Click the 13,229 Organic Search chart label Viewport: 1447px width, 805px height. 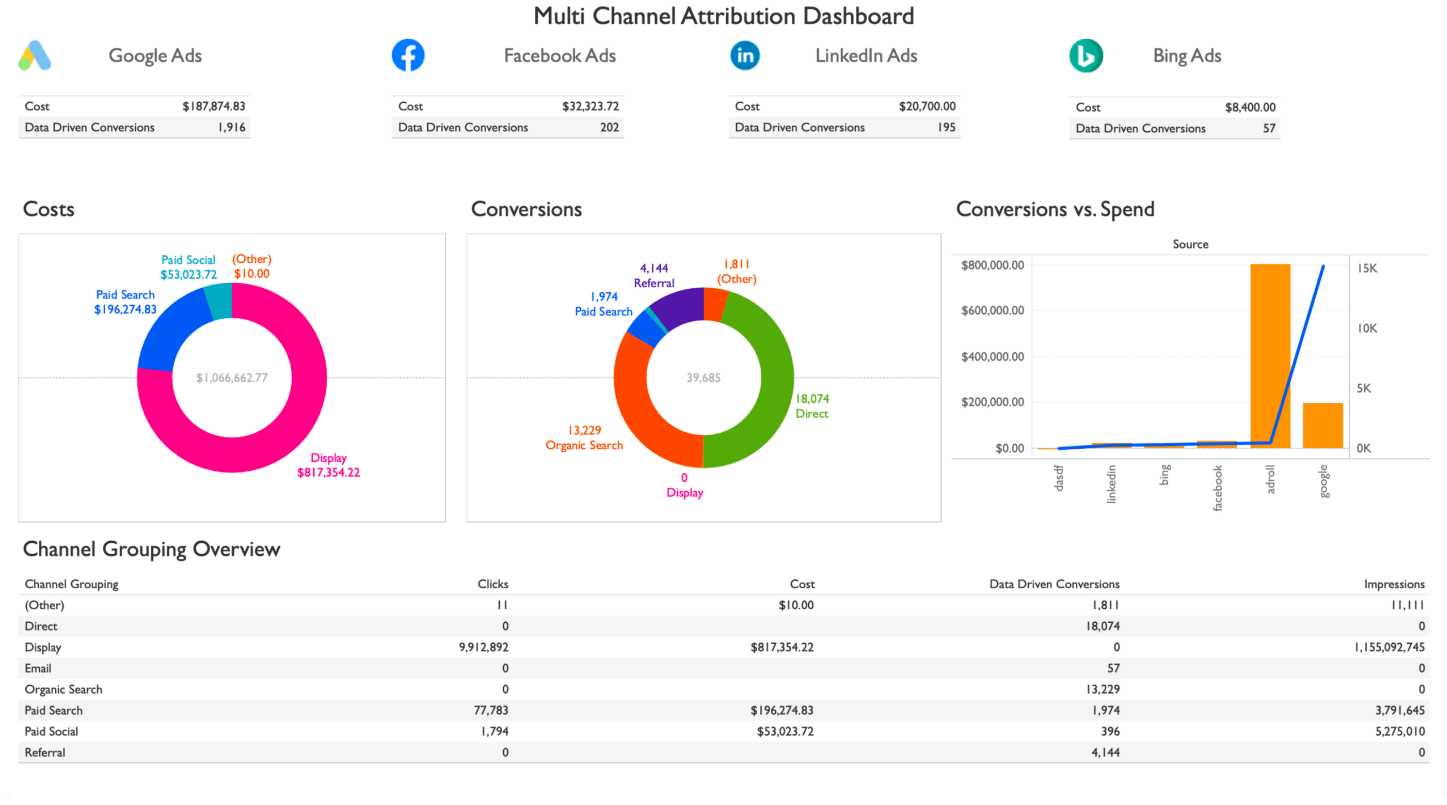click(584, 438)
